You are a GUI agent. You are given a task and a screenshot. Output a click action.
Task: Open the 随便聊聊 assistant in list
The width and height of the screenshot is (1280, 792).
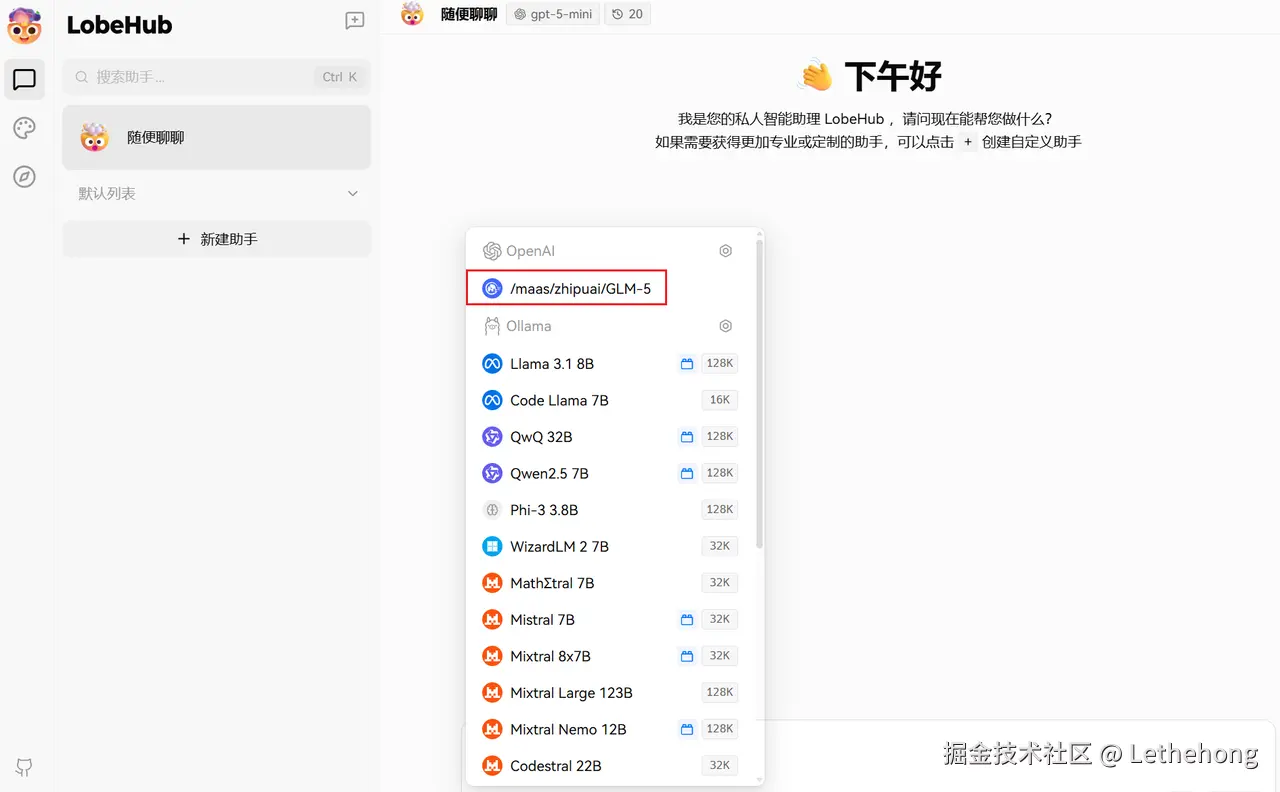tap(217, 137)
